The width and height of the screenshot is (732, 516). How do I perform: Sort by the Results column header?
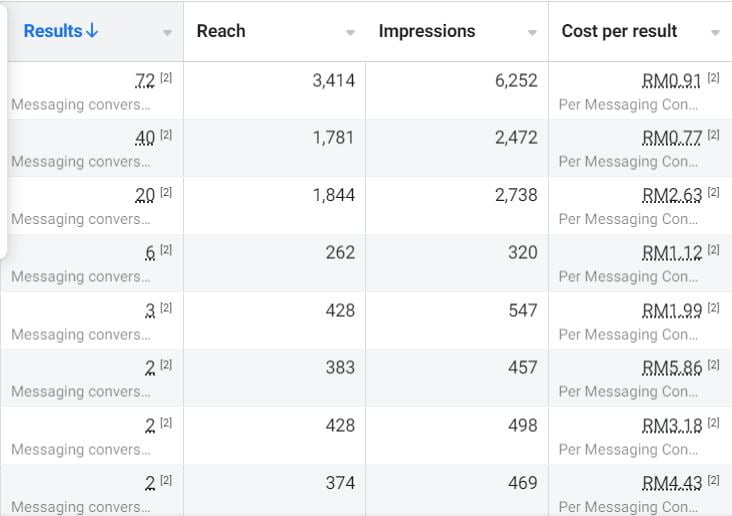(52, 31)
